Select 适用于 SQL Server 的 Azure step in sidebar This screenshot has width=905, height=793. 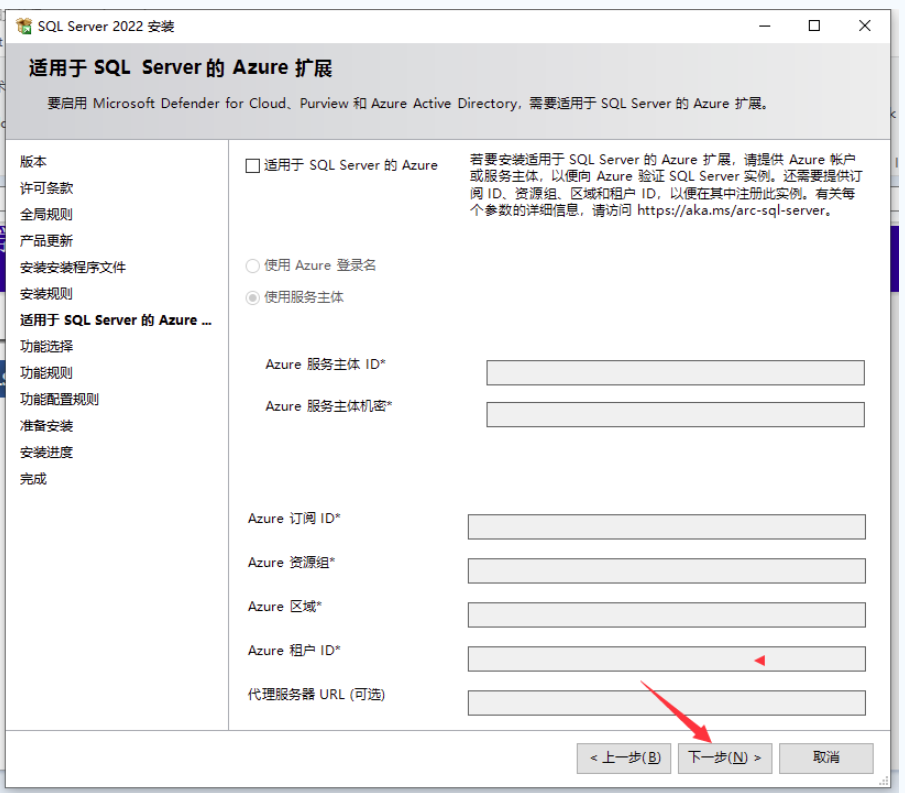tap(116, 320)
